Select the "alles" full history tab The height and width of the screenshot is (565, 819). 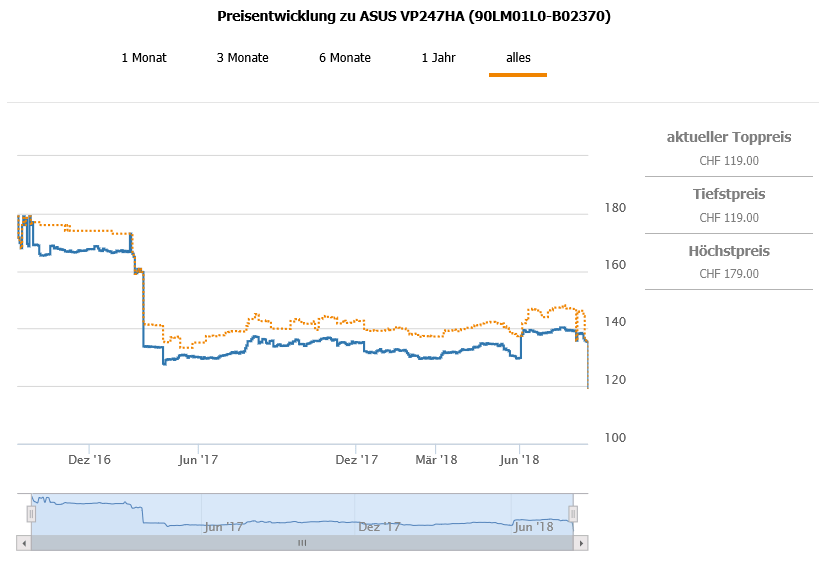518,58
